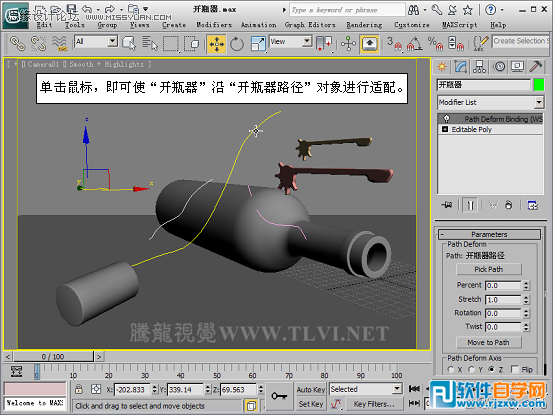Select X path deform axis
The image size is (553, 415).
[x=450, y=370]
